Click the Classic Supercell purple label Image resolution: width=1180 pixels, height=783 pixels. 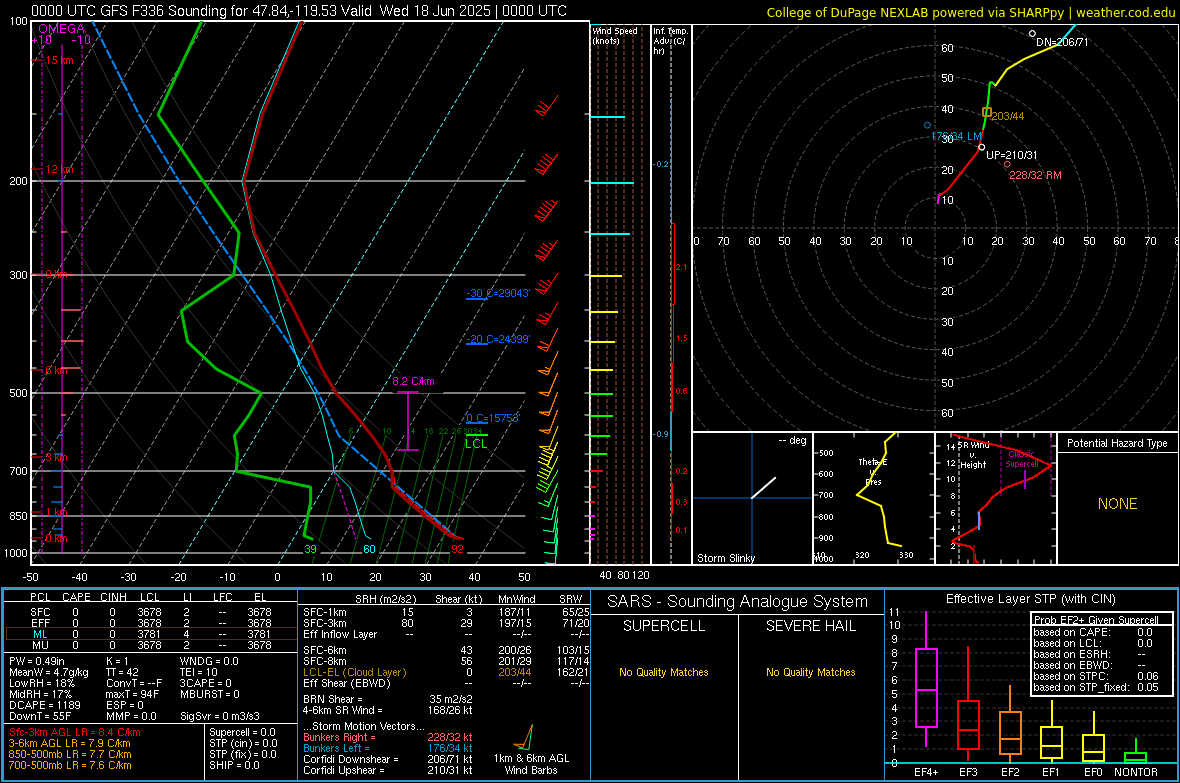(1021, 459)
